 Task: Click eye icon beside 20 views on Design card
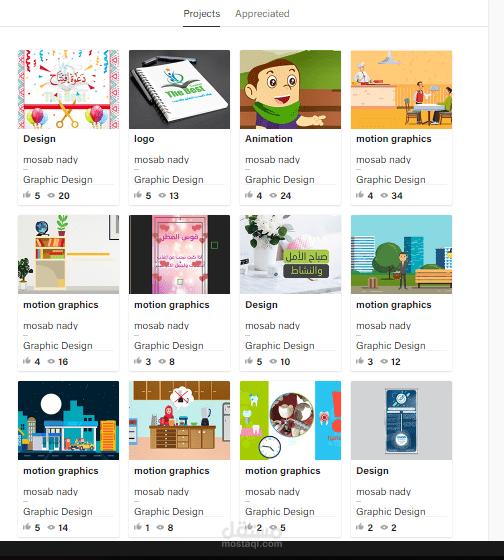(x=51, y=195)
